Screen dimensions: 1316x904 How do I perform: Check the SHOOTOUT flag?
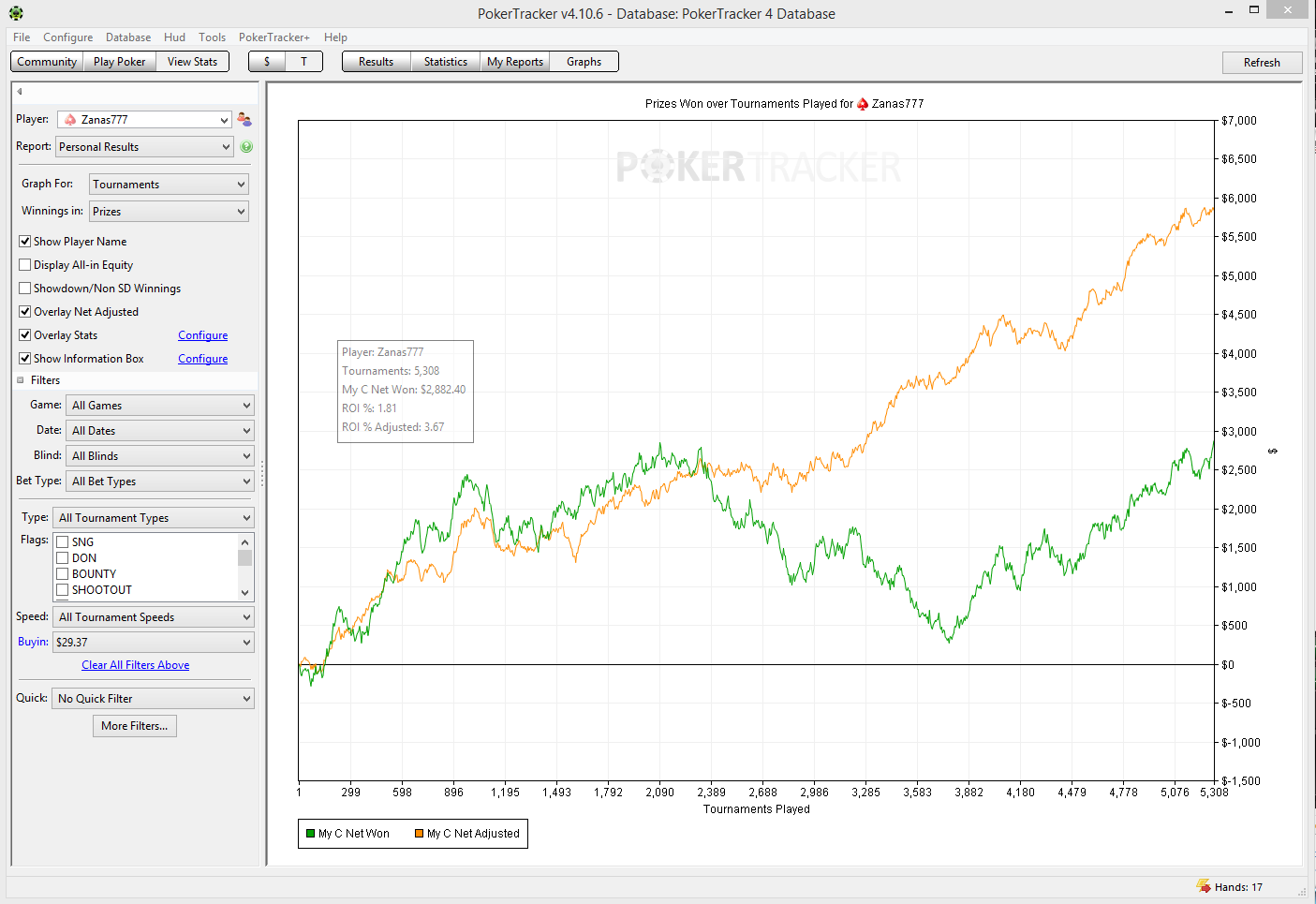click(x=63, y=590)
